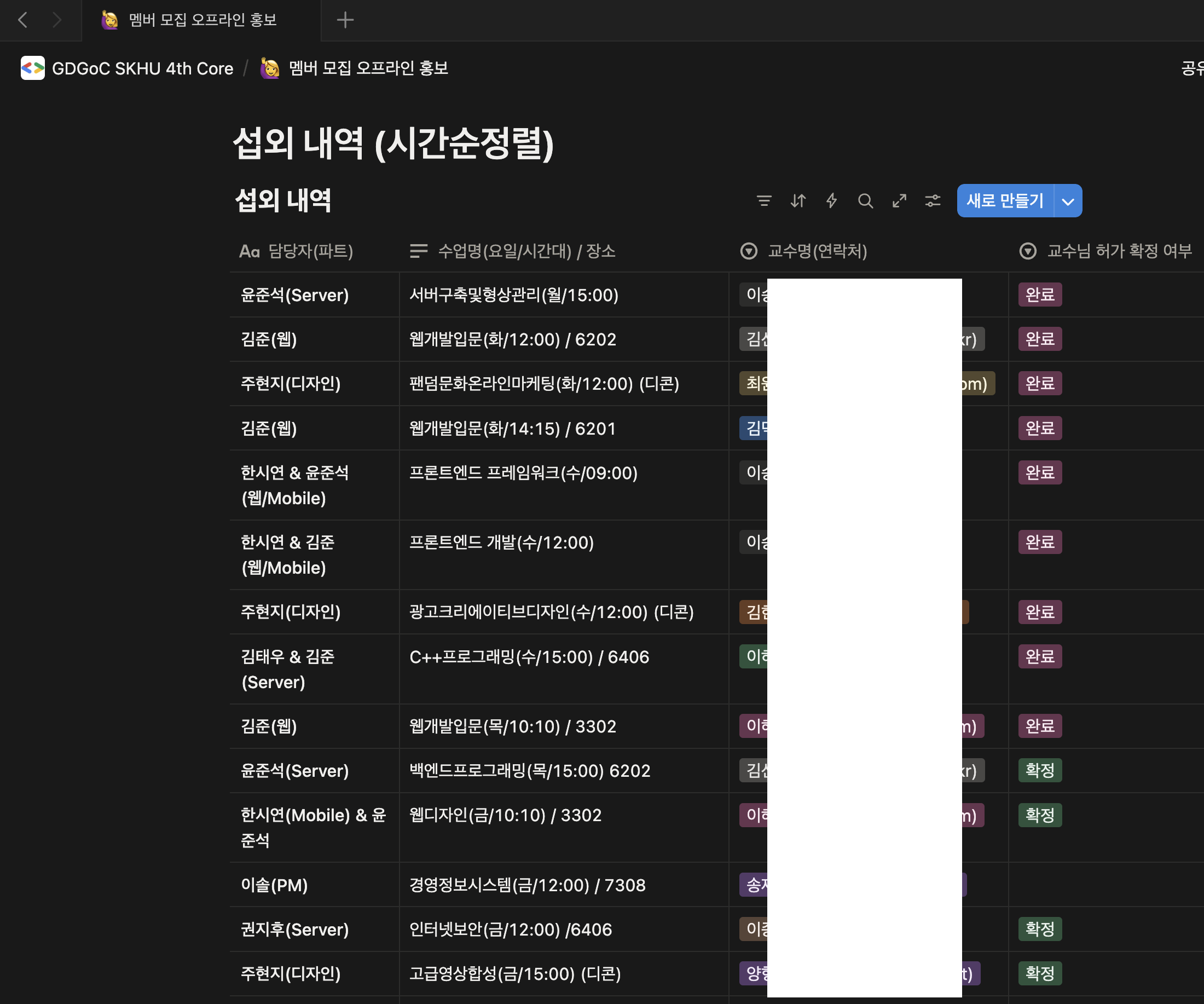Click the 확정 tag for 인터넷보안 row
The width and height of the screenshot is (1204, 1004).
tap(1039, 929)
